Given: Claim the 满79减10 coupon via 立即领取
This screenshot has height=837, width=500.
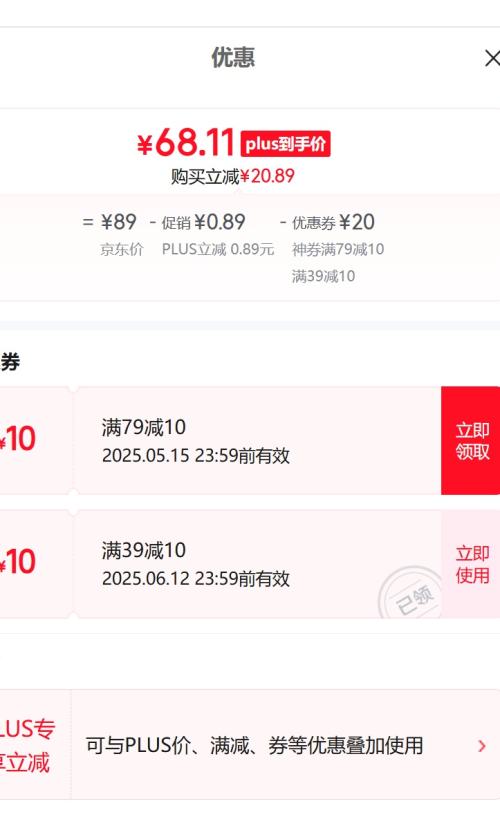Looking at the screenshot, I should (x=471, y=440).
